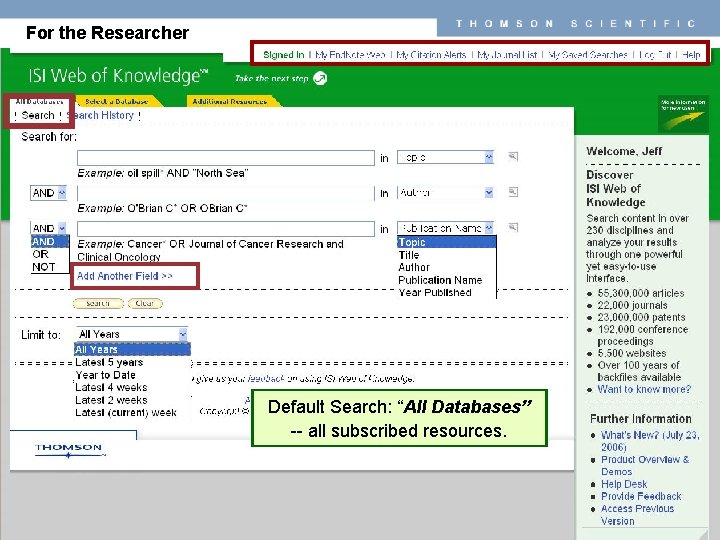720x540 pixels.
Task: Select Topic in the field list
Action: tap(446, 242)
